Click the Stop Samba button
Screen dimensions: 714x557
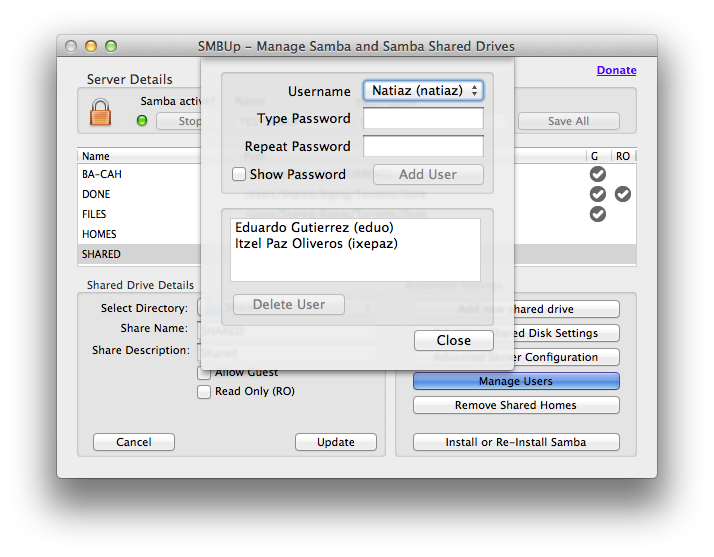pyautogui.click(x=179, y=121)
